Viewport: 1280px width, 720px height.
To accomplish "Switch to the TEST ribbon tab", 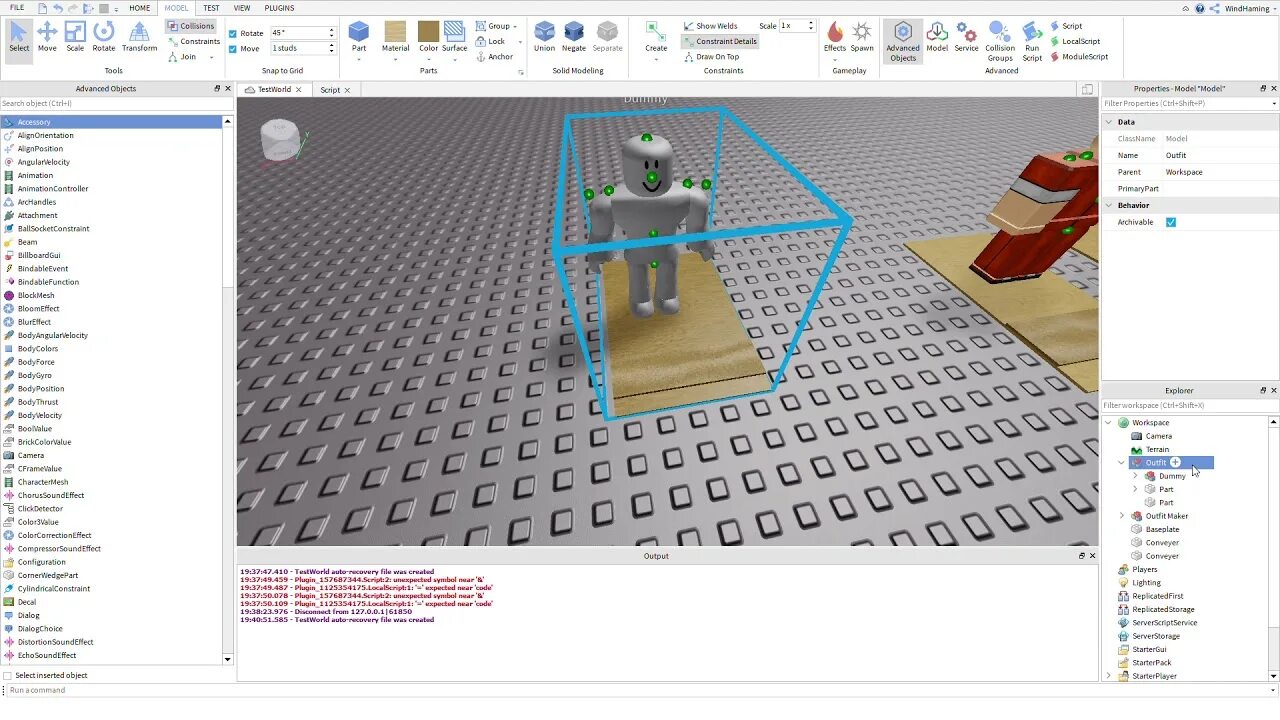I will pos(211,8).
